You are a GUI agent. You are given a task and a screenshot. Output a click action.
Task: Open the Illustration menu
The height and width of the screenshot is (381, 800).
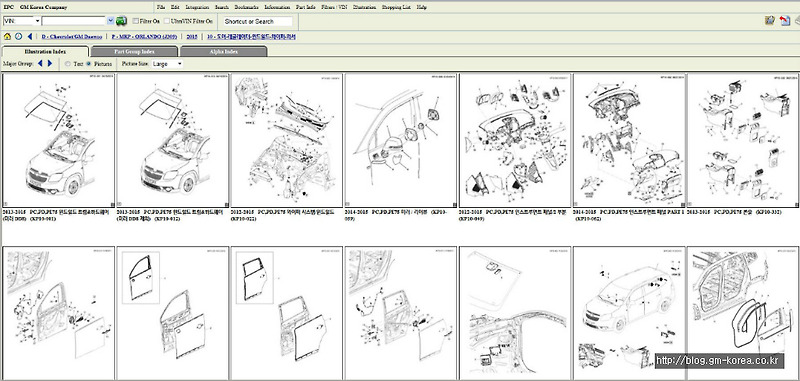click(364, 7)
